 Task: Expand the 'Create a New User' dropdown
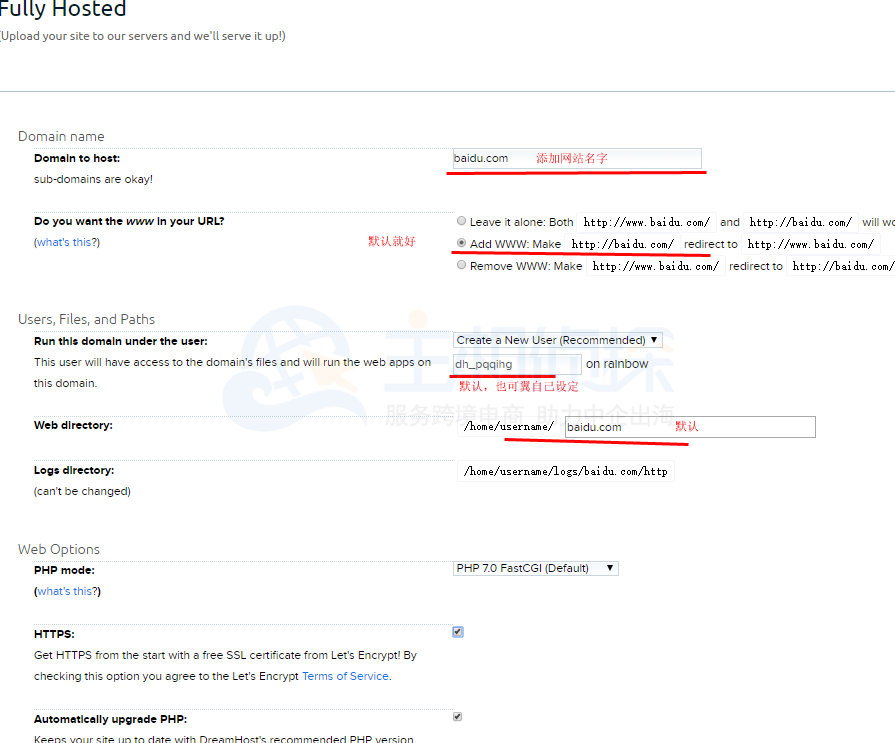coord(558,340)
